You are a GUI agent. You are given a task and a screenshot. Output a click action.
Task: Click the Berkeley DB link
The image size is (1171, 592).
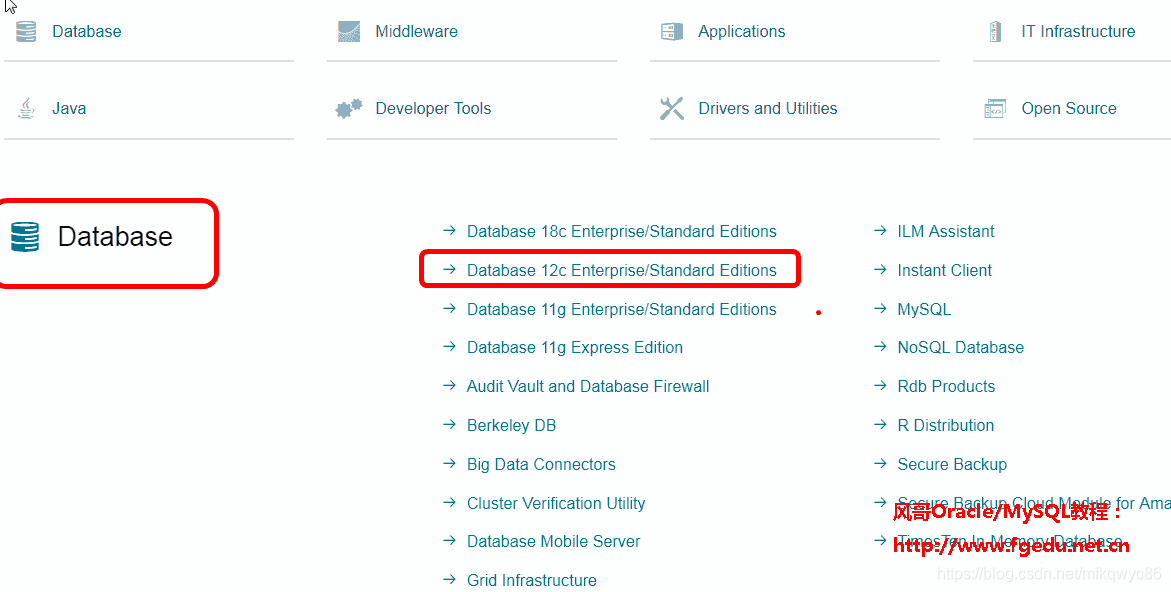[511, 425]
